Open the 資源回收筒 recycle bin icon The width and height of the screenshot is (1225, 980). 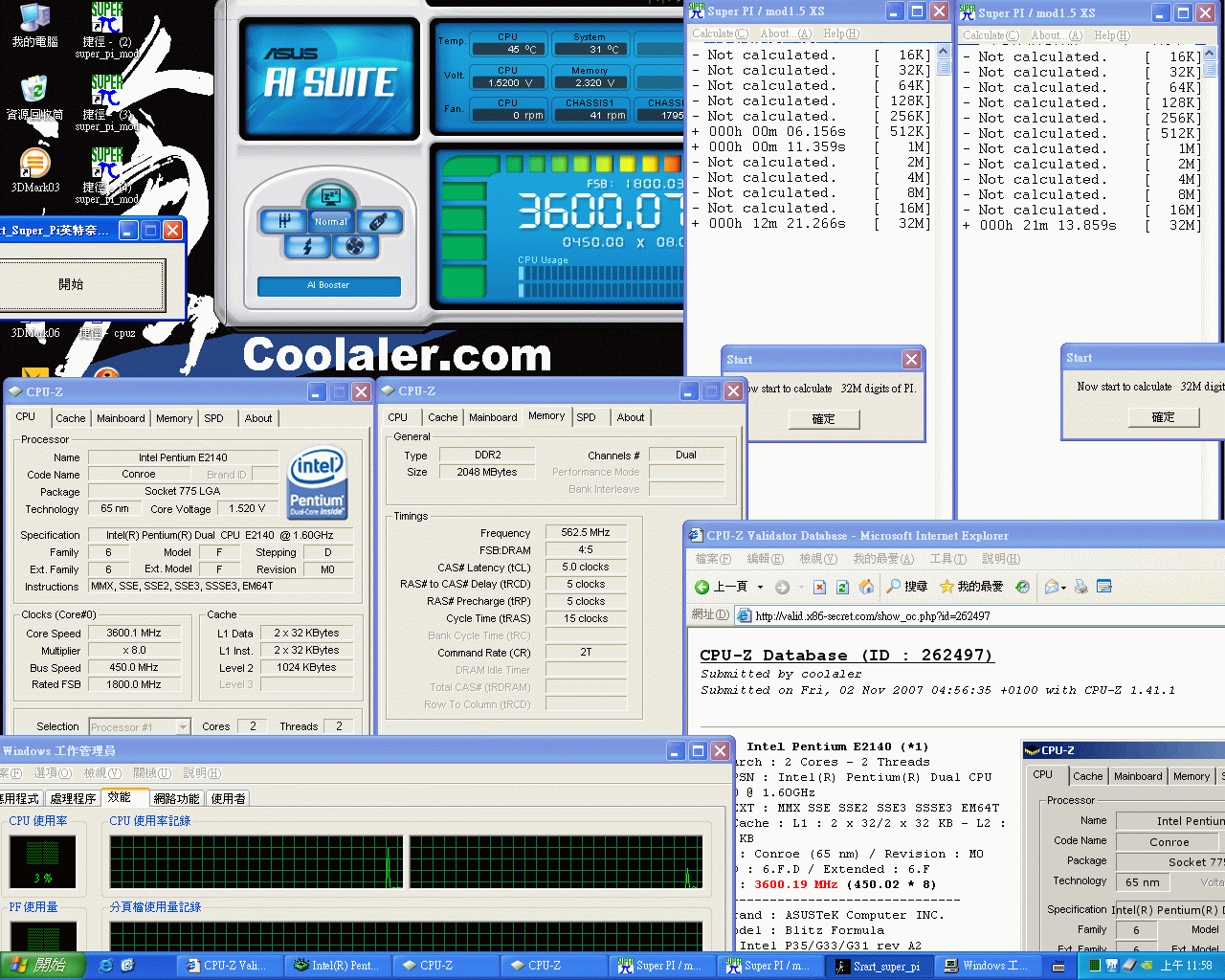click(35, 98)
